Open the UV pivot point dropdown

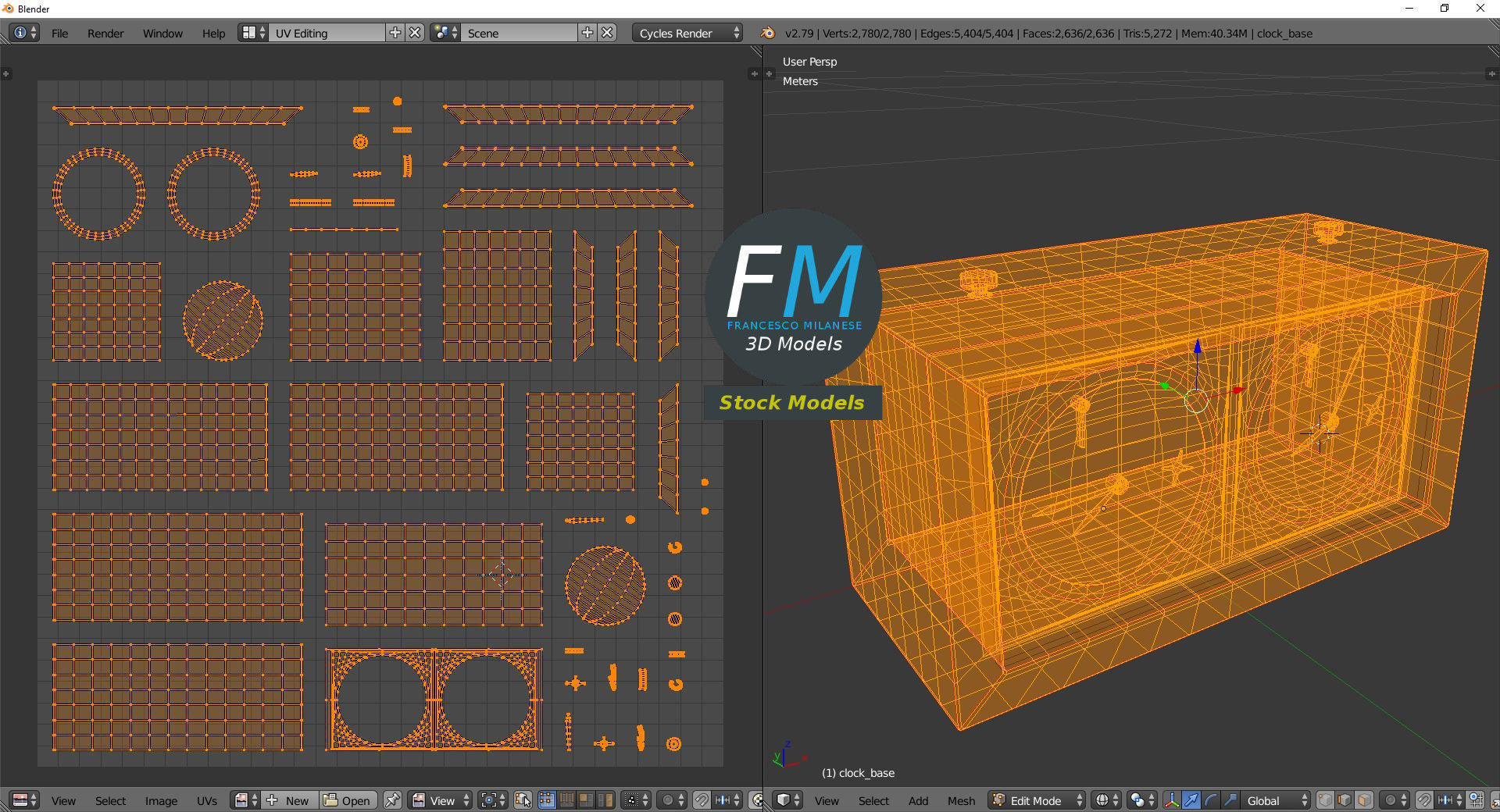492,800
